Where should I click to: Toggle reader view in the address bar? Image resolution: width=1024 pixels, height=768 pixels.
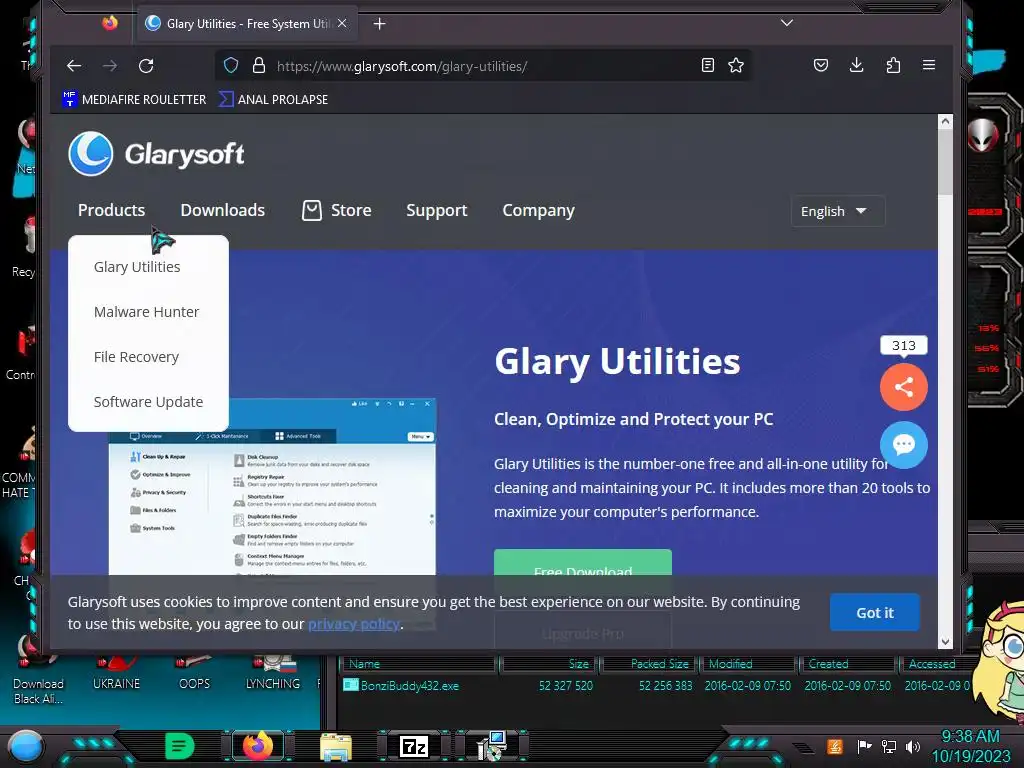[707, 65]
